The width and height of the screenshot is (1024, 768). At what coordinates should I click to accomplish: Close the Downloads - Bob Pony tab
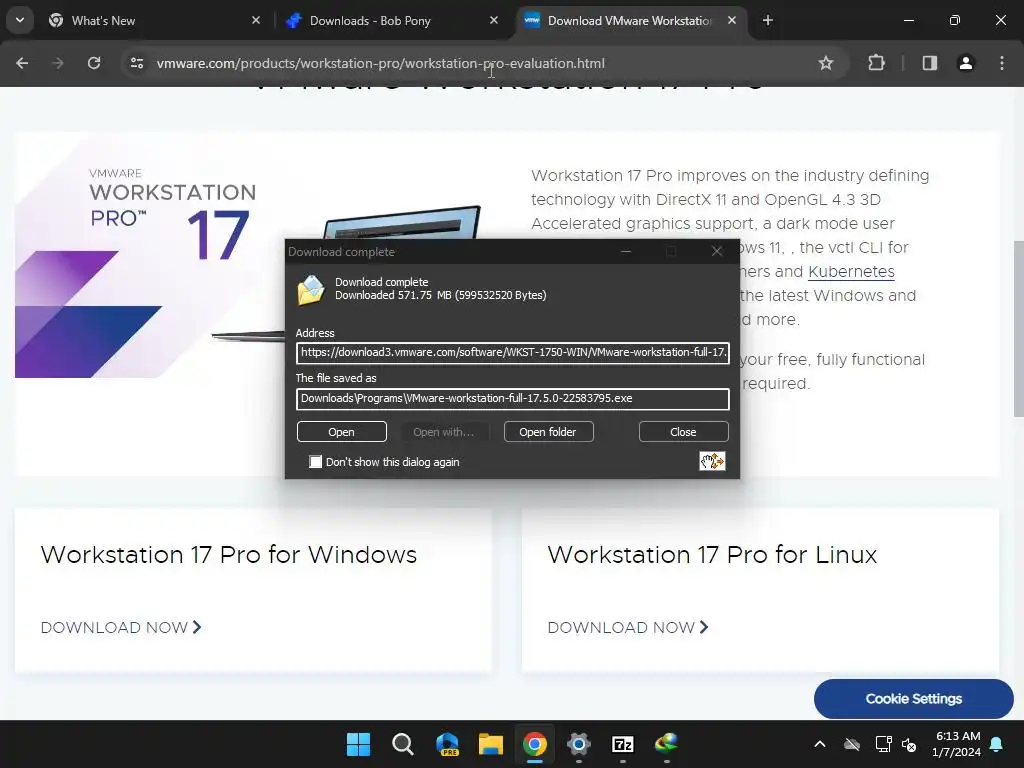click(494, 20)
